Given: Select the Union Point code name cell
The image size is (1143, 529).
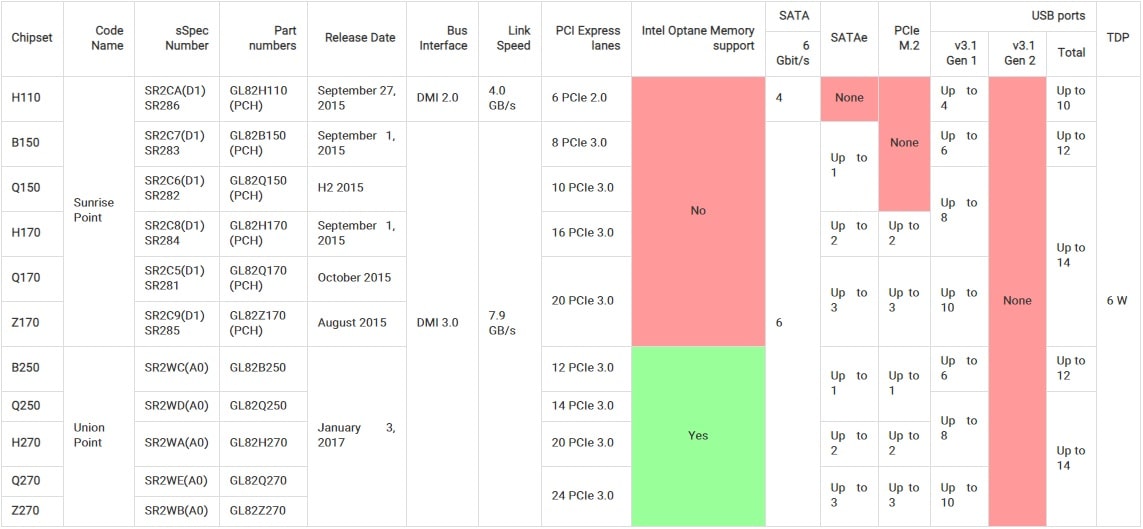Looking at the screenshot, I should [x=89, y=435].
